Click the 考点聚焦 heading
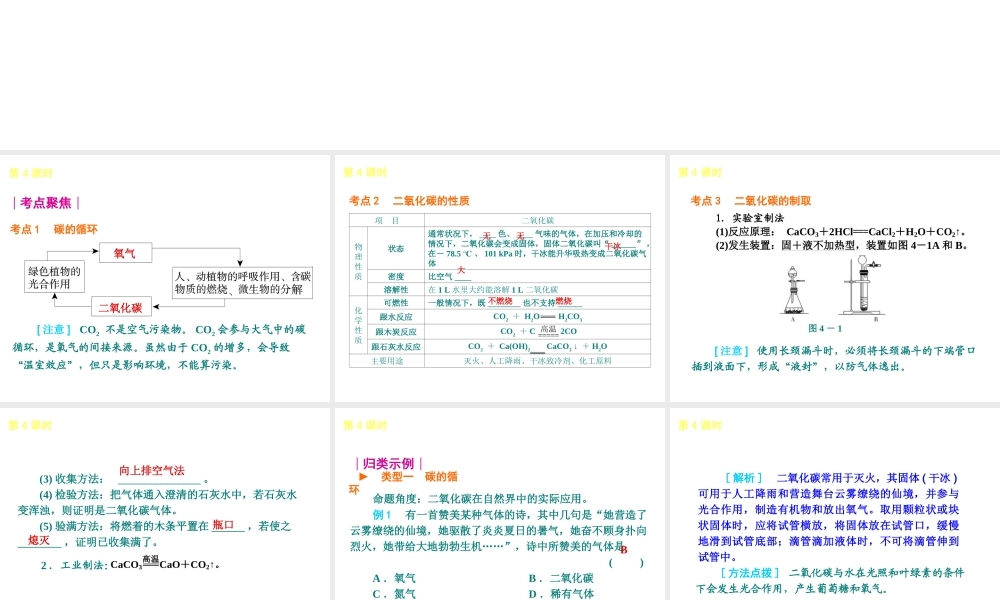The height and width of the screenshot is (600, 1000). [x=46, y=203]
